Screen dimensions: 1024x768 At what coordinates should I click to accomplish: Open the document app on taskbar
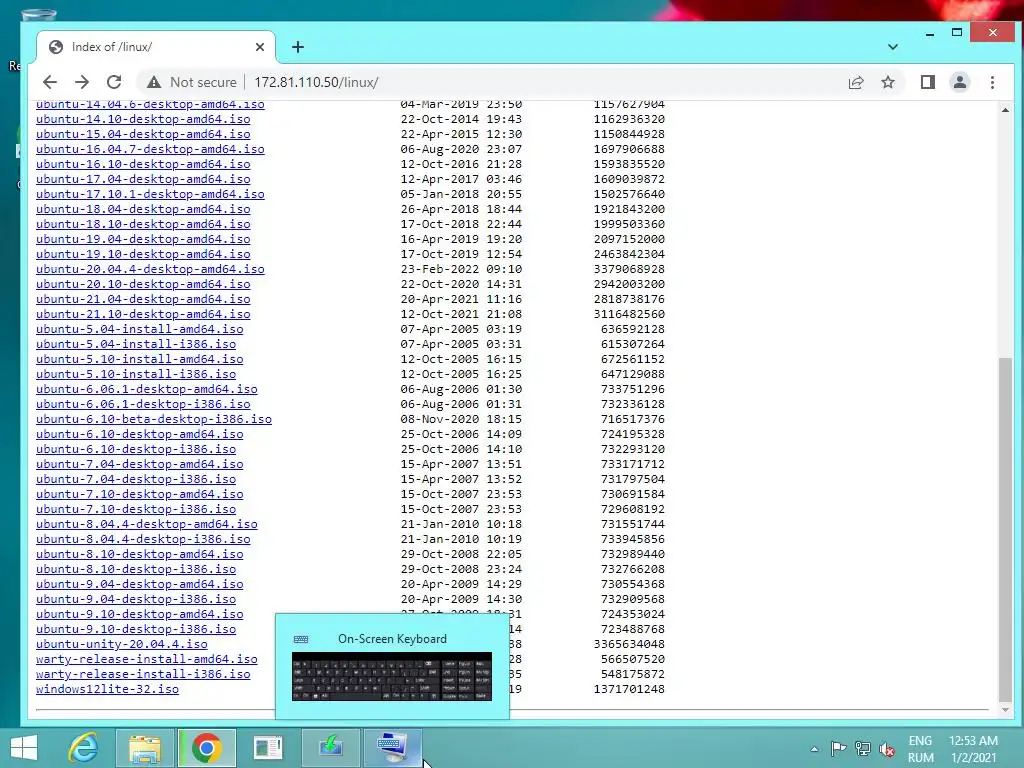pos(268,748)
